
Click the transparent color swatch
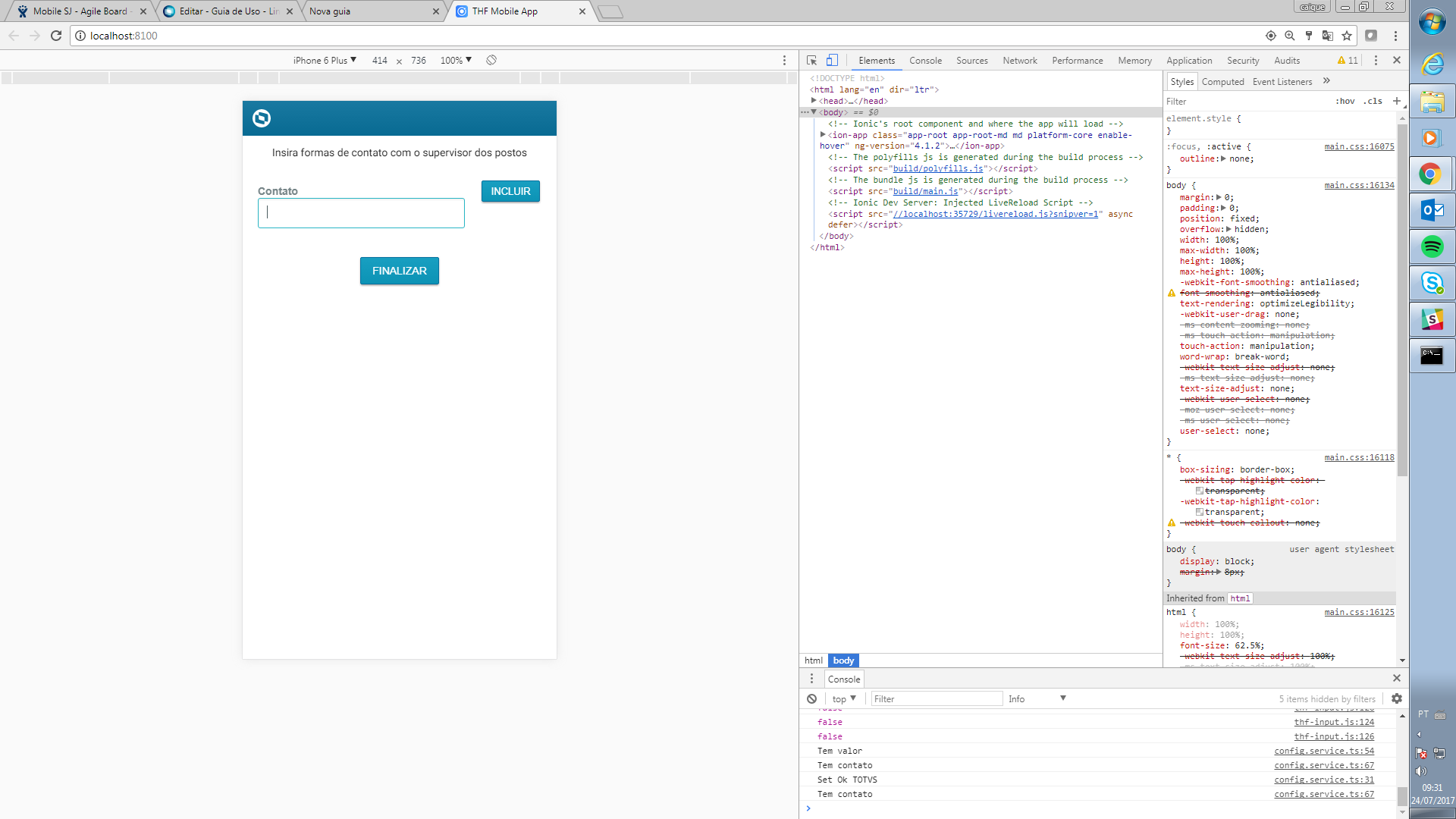click(x=1200, y=512)
